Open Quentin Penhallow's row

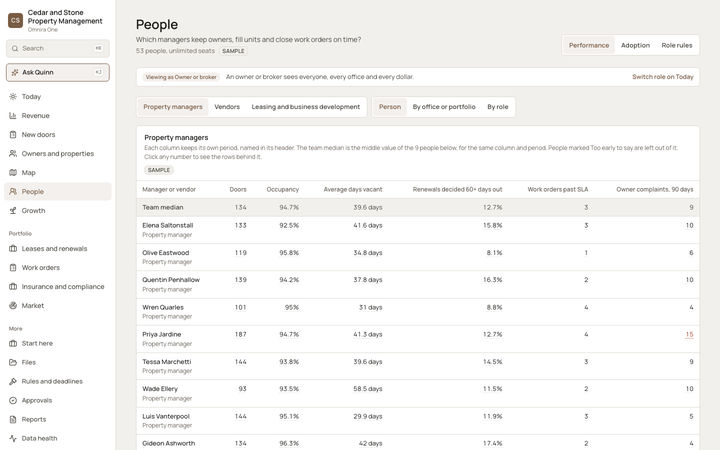(418, 284)
